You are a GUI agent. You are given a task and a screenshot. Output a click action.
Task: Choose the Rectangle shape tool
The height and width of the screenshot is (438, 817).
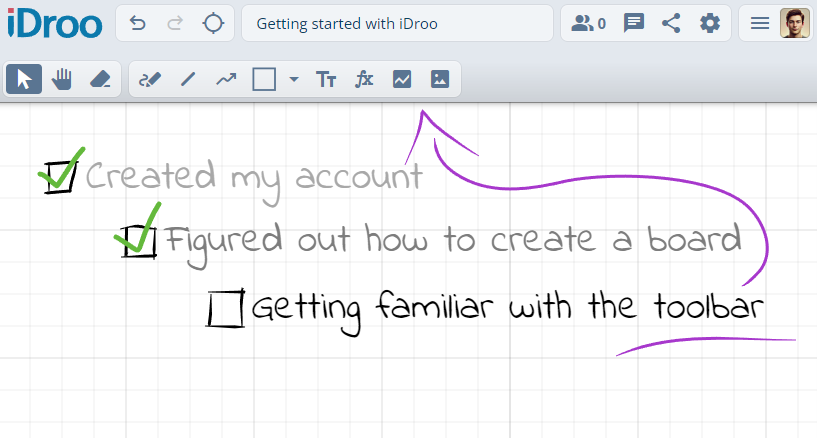tap(264, 80)
